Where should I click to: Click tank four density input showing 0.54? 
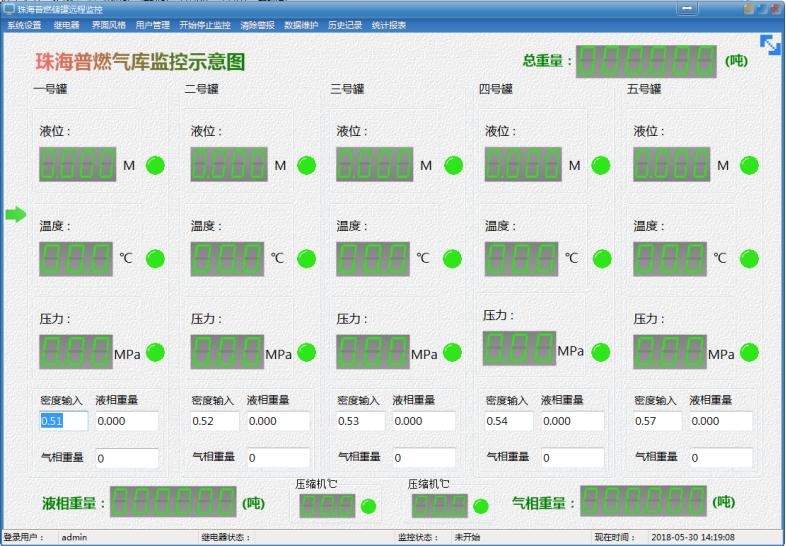coord(509,421)
